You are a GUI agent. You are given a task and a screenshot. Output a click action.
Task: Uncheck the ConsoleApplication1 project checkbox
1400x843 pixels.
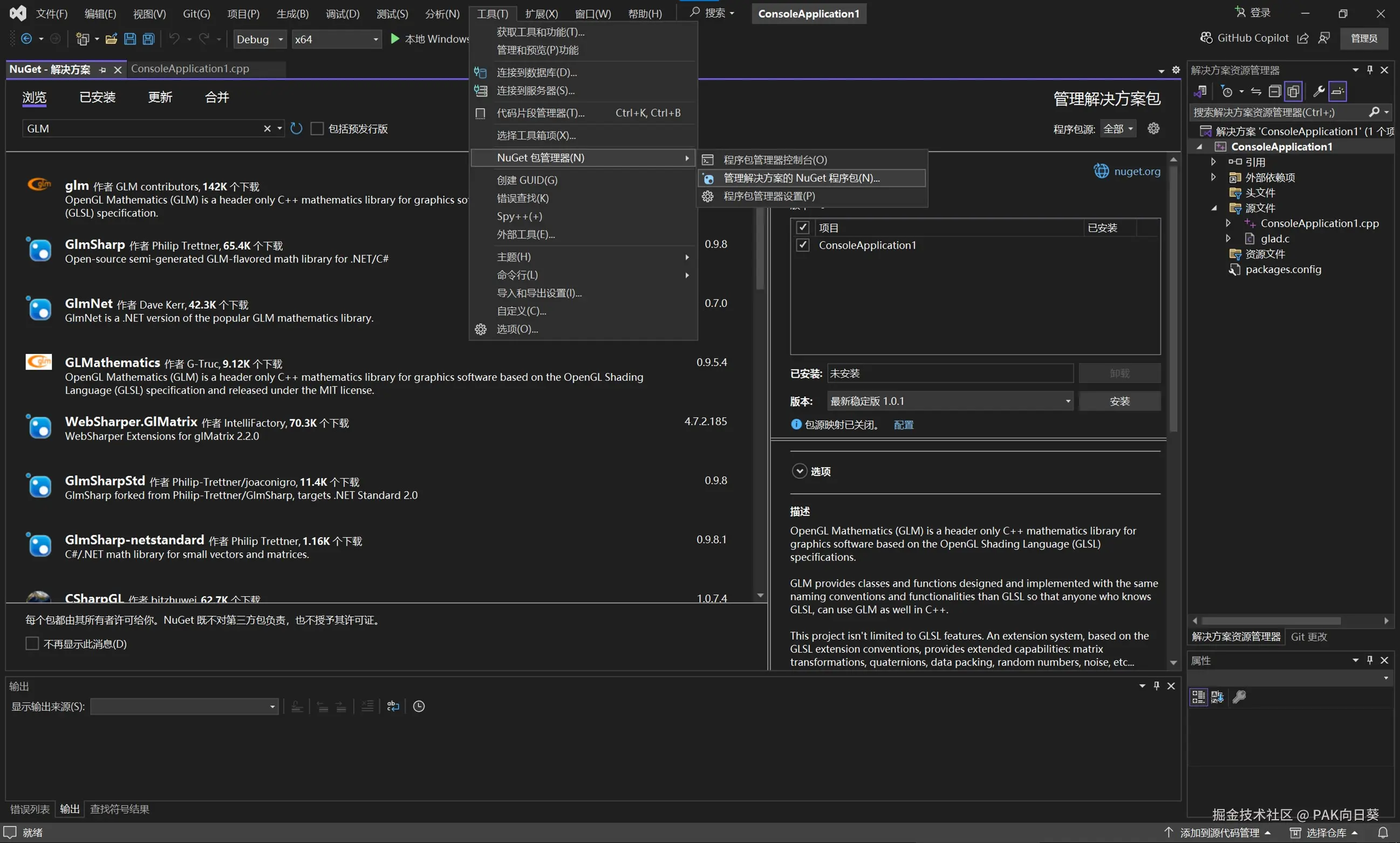[x=802, y=246]
